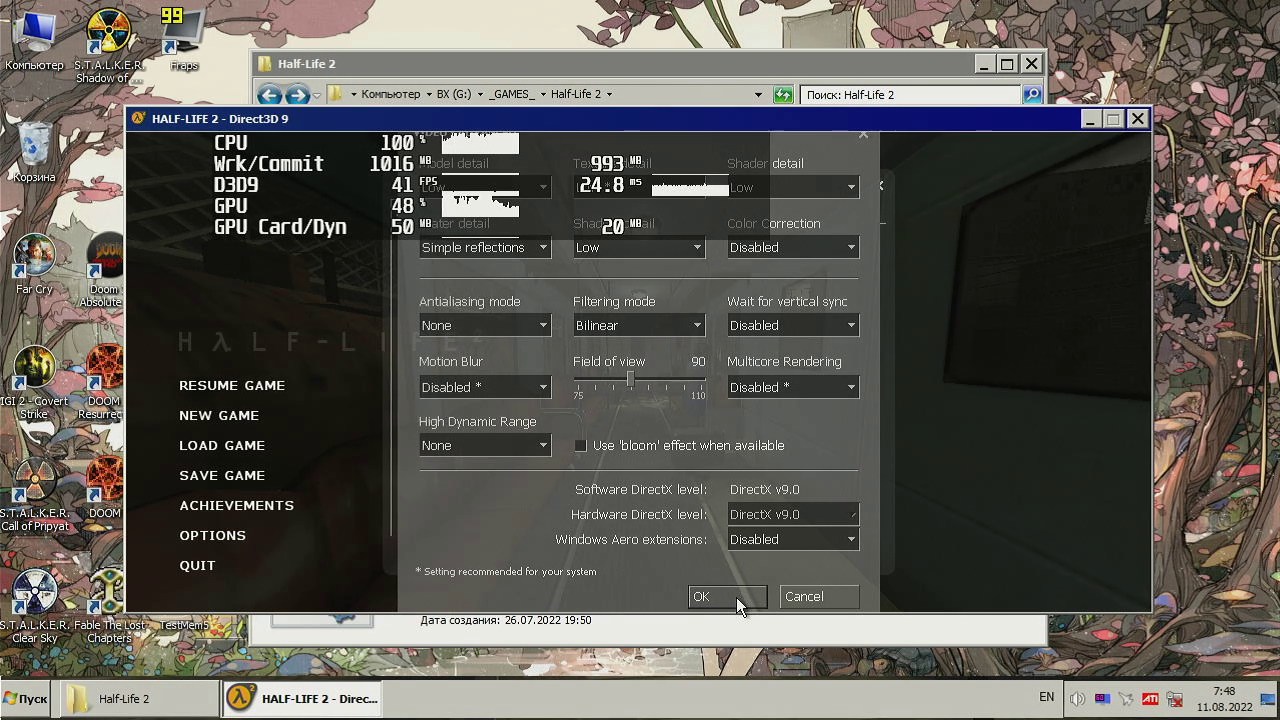
Task: Click HALF-LIFE 2 - Direct3D taskbar button
Action: pyautogui.click(x=302, y=699)
